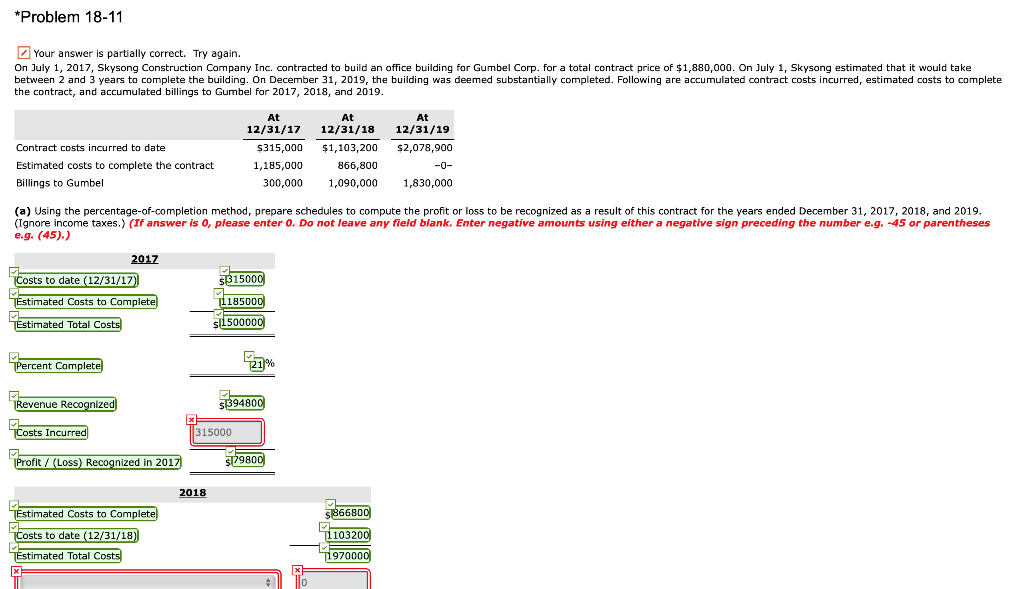
Task: Click green checkmark icon on 394800 field
Action: [x=225, y=394]
